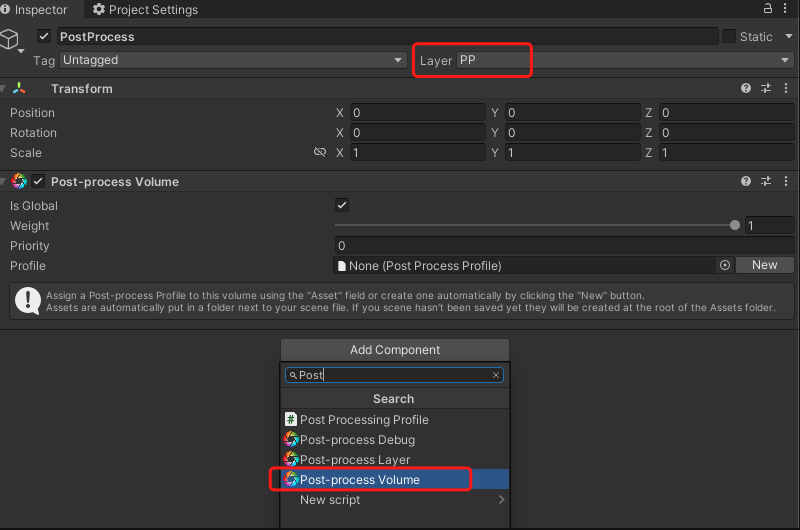800x530 pixels.
Task: Toggle the PostProcess object active checkbox
Action: click(44, 36)
